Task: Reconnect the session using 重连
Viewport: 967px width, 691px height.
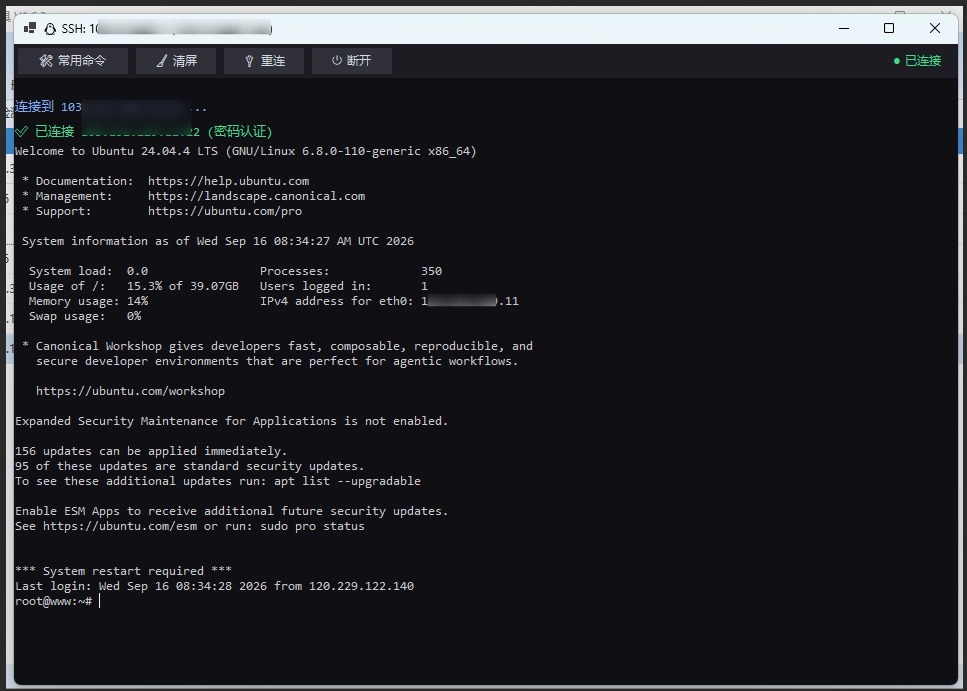Action: 264,60
